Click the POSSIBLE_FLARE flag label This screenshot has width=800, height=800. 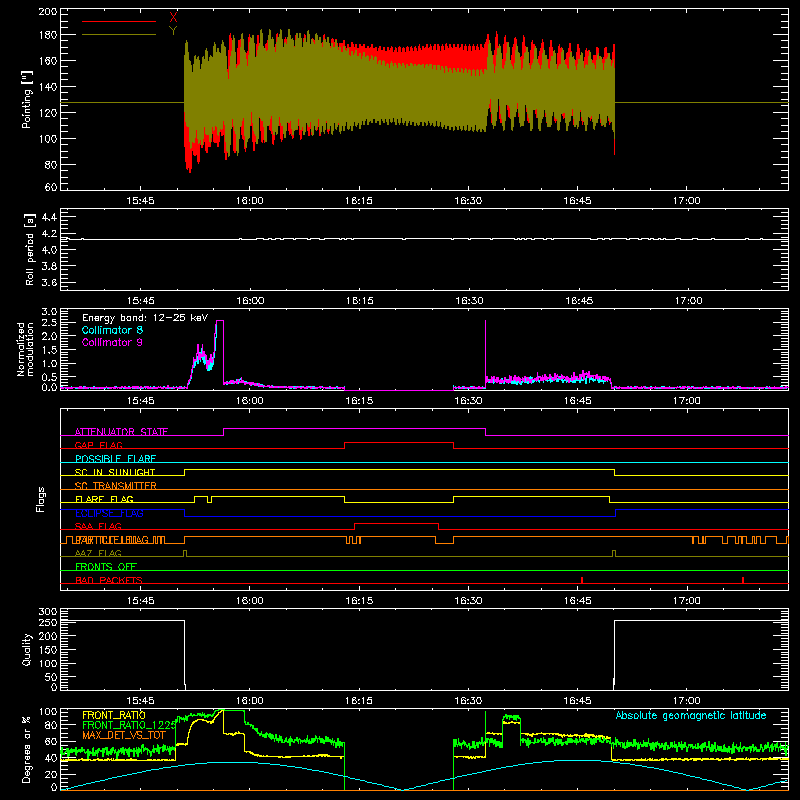pyautogui.click(x=115, y=459)
